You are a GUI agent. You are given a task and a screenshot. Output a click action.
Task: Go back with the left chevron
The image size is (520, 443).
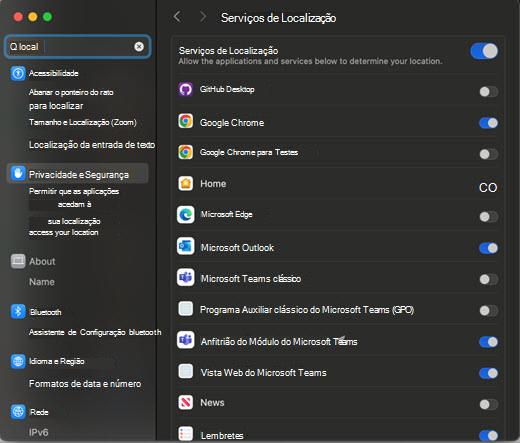point(177,16)
